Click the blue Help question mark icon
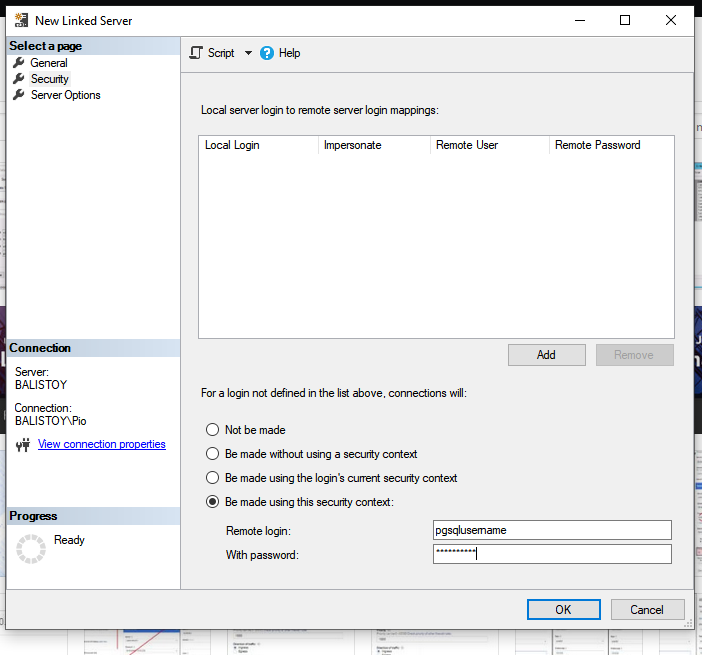 click(267, 53)
